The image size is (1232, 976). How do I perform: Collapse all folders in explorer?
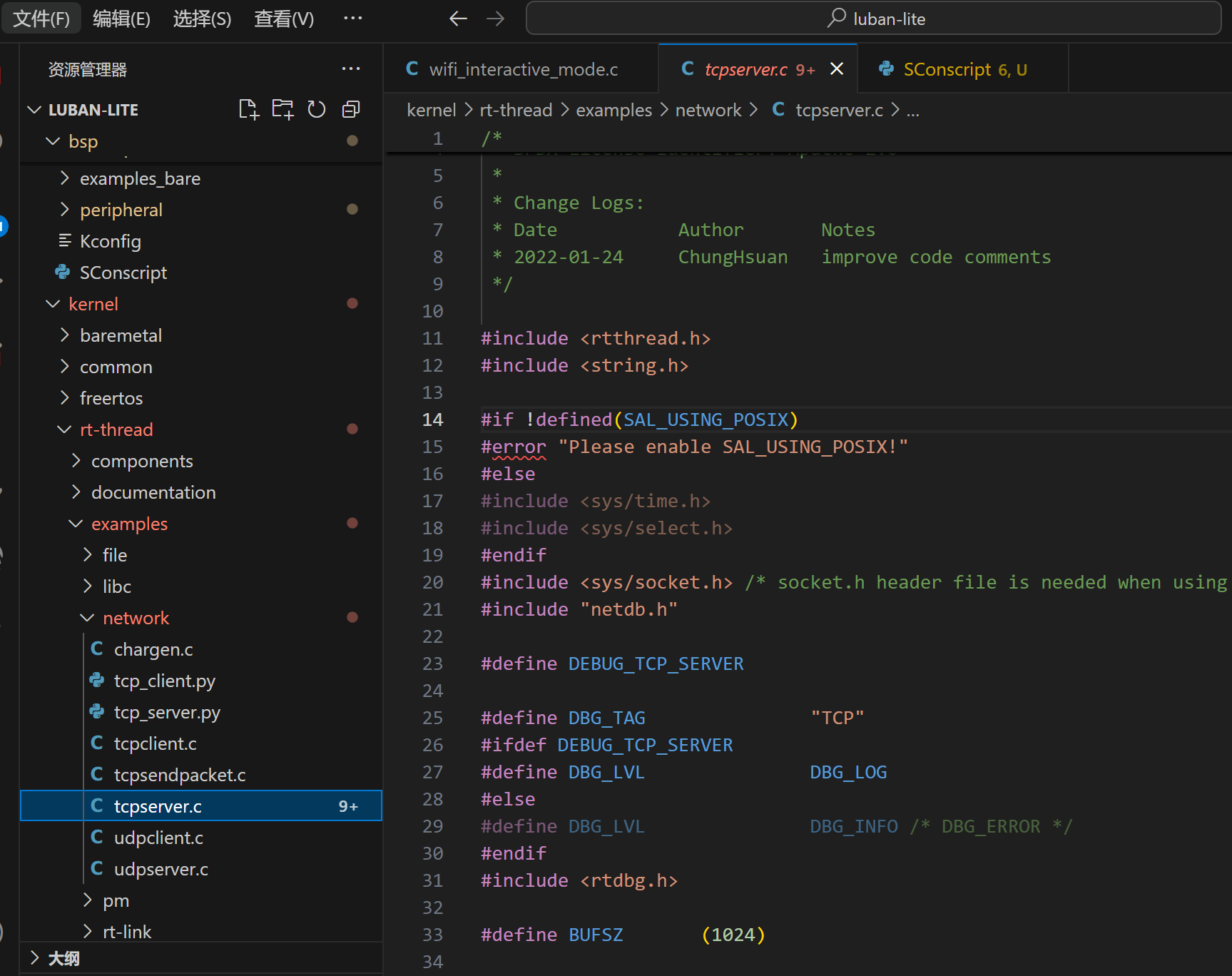click(x=351, y=109)
